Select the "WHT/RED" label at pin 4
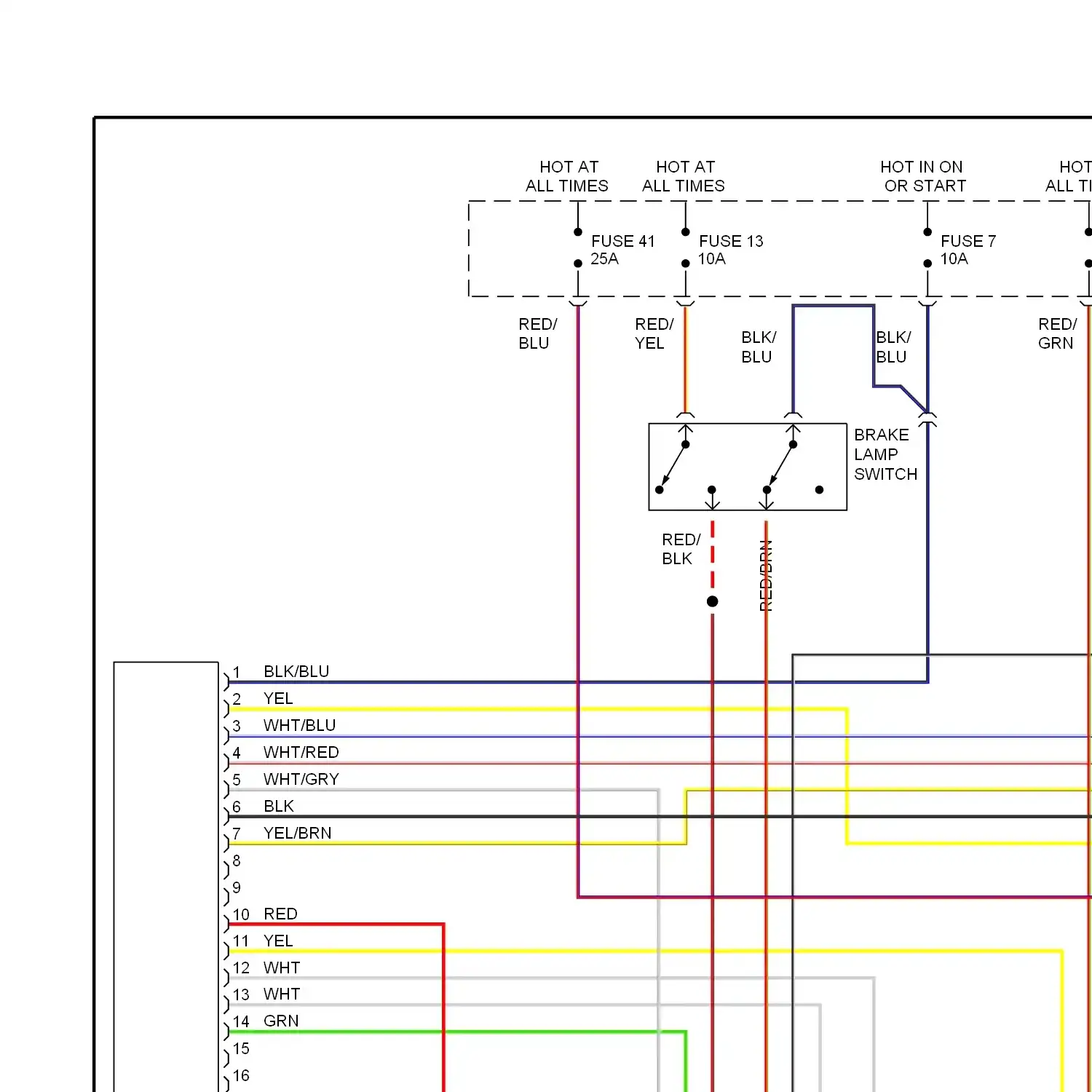 301,752
